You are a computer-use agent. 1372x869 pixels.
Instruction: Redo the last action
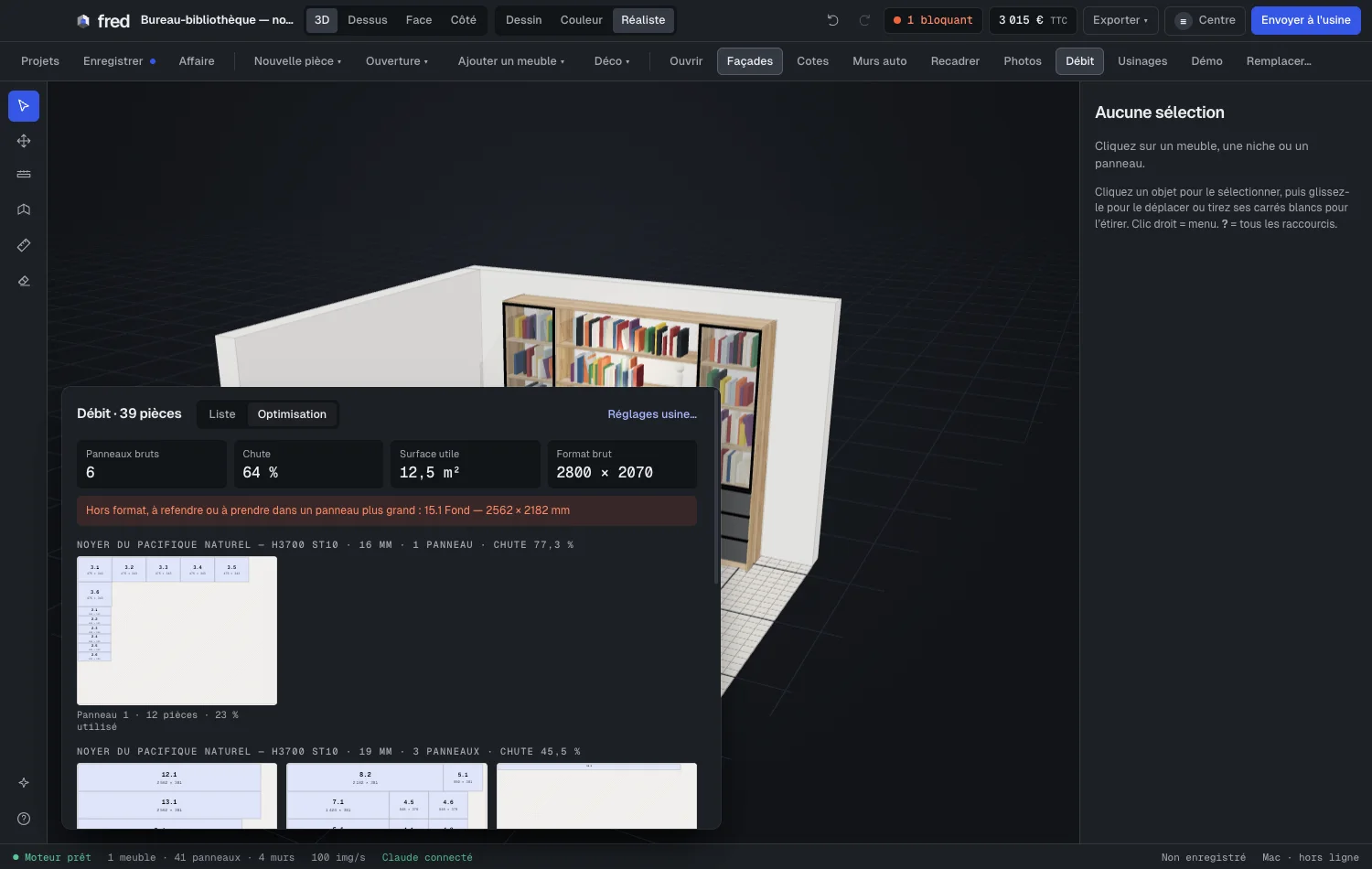pos(864,20)
